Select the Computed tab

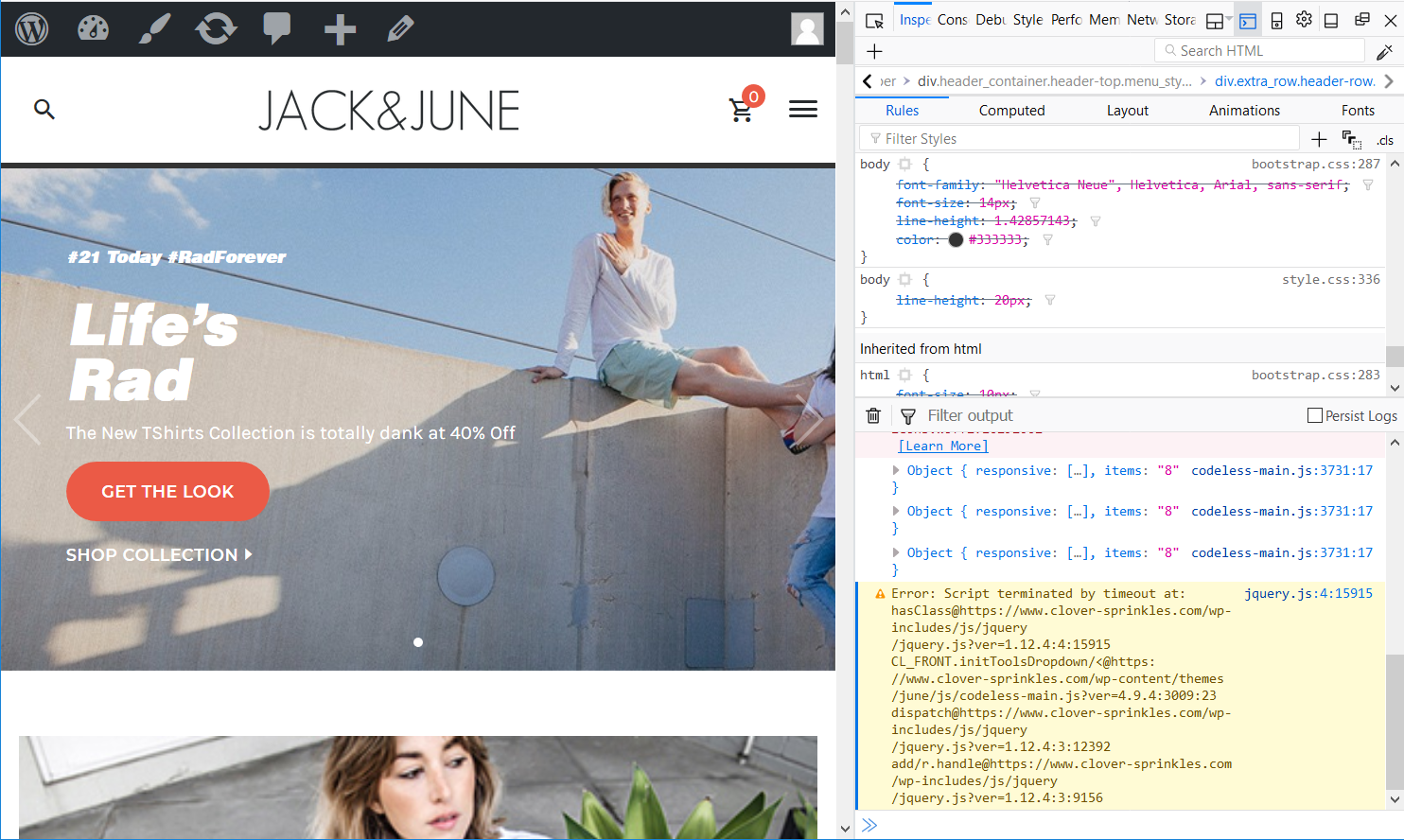coord(1012,111)
